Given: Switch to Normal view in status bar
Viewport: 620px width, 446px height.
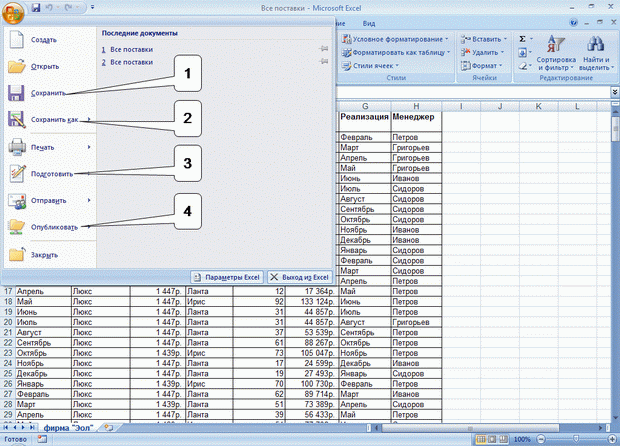Looking at the screenshot, I should pyautogui.click(x=481, y=439).
